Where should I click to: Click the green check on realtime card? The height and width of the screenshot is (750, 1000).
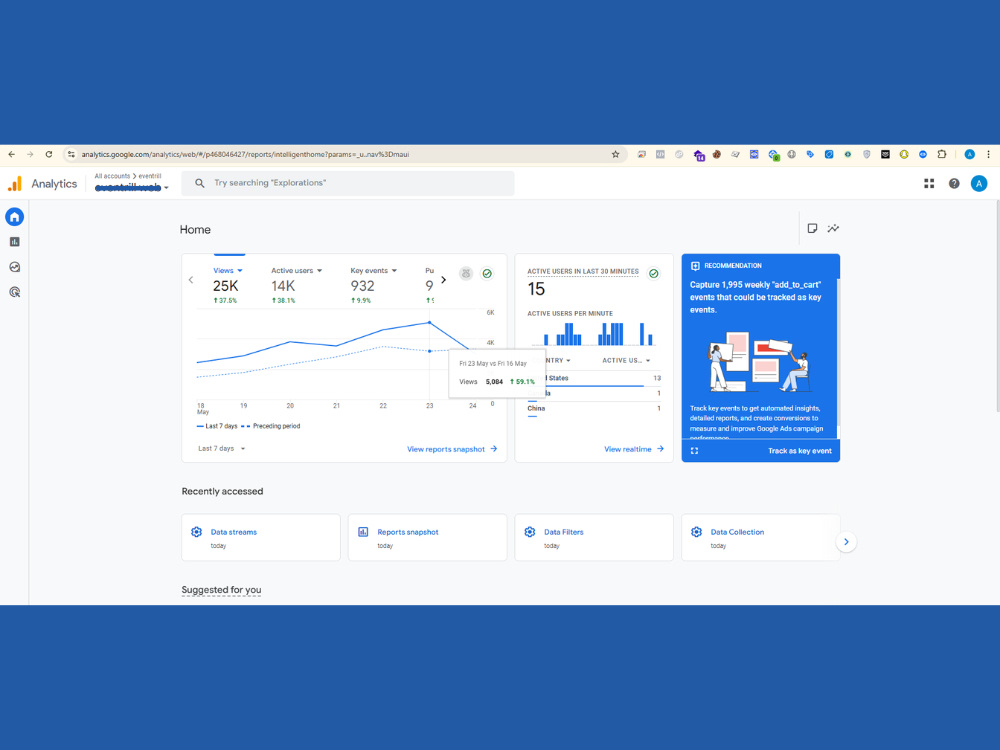pos(654,274)
